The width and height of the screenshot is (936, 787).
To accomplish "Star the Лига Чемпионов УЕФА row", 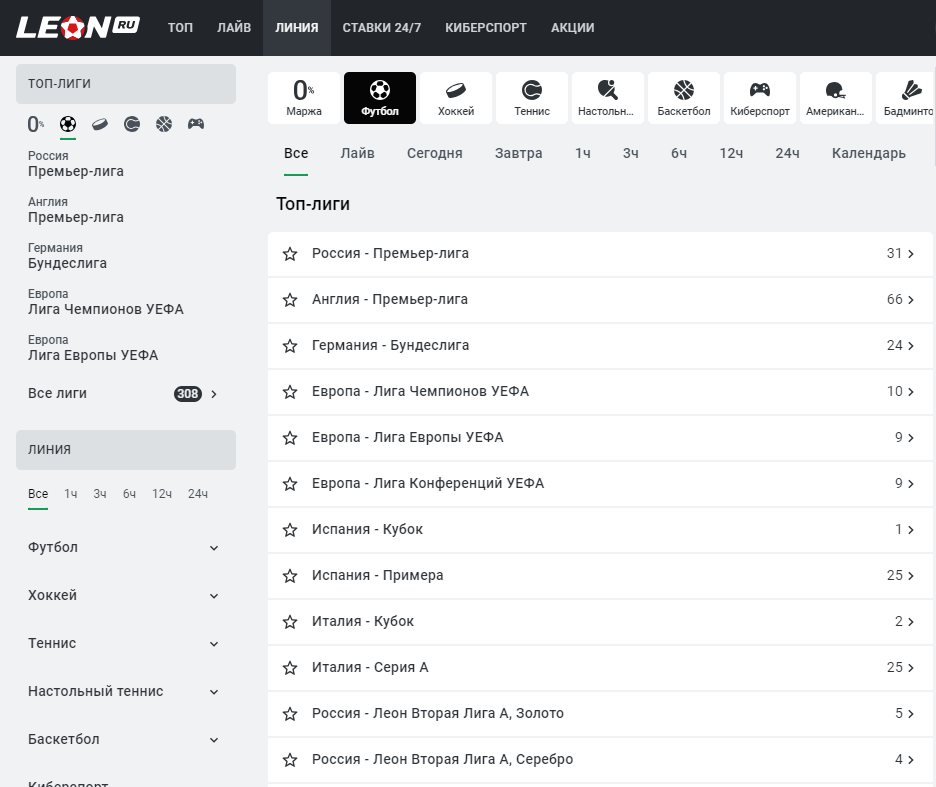I will point(290,392).
